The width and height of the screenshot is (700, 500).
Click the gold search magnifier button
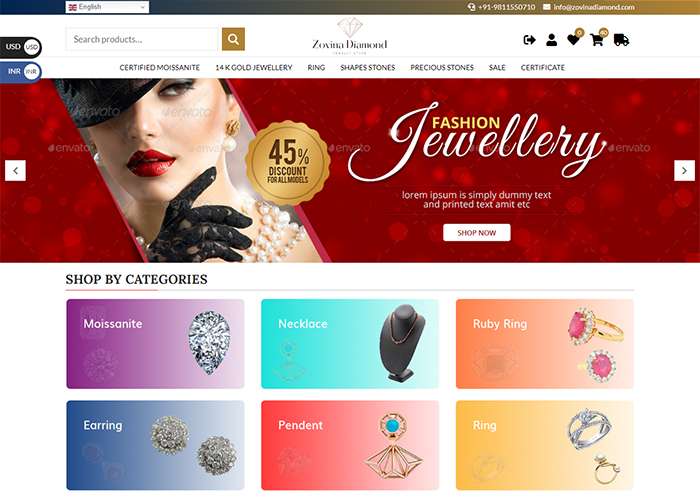[233, 39]
